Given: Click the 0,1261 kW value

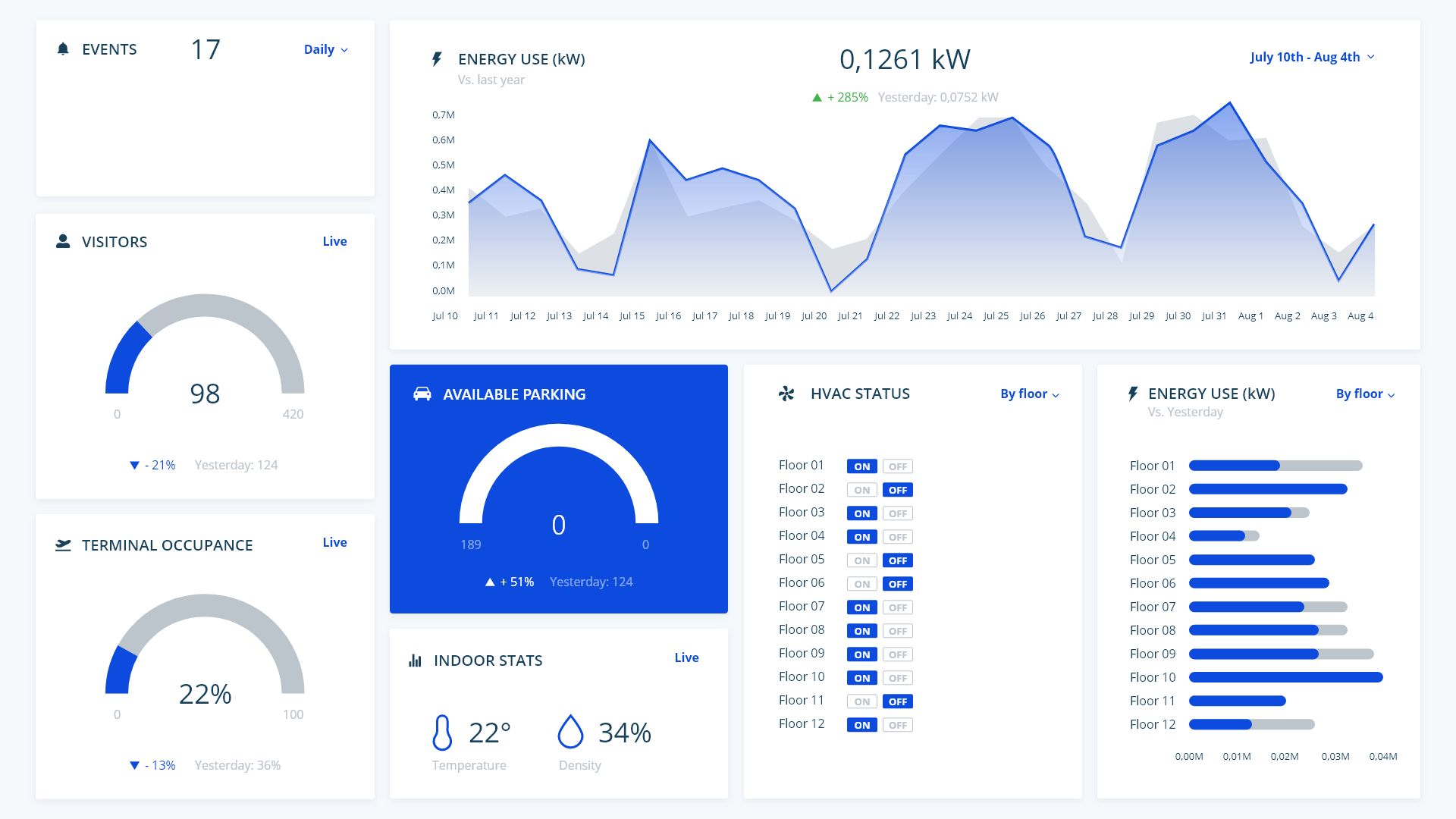Looking at the screenshot, I should (x=905, y=59).
